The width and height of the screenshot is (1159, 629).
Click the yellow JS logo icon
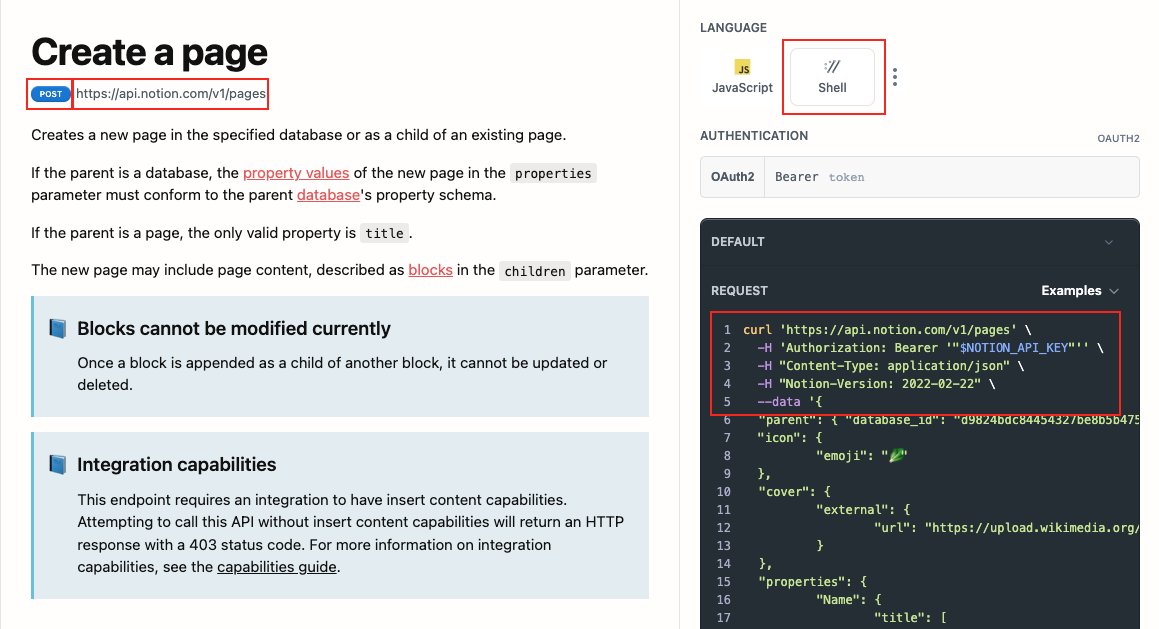(x=742, y=67)
